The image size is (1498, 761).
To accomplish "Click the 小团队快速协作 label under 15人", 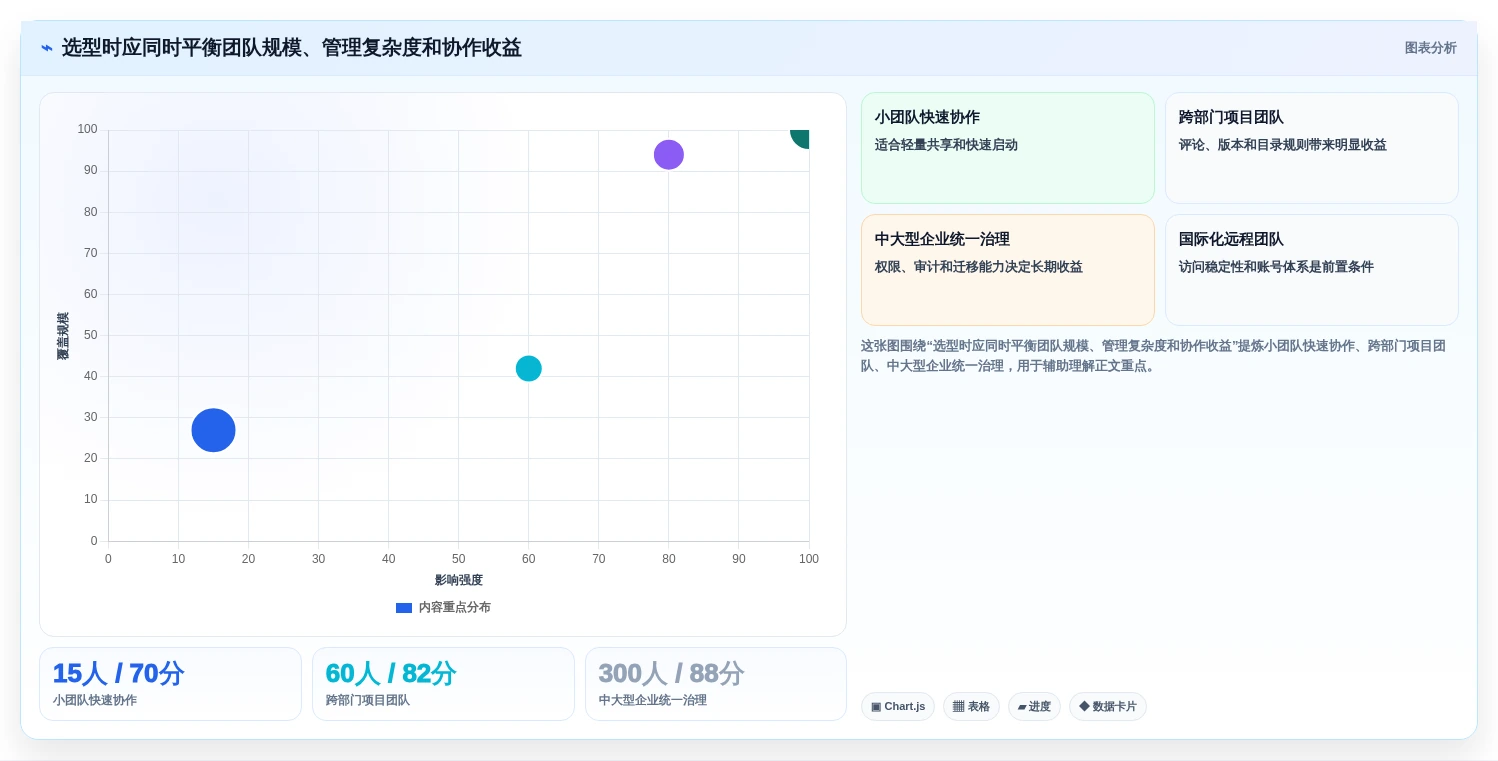I will [x=95, y=700].
